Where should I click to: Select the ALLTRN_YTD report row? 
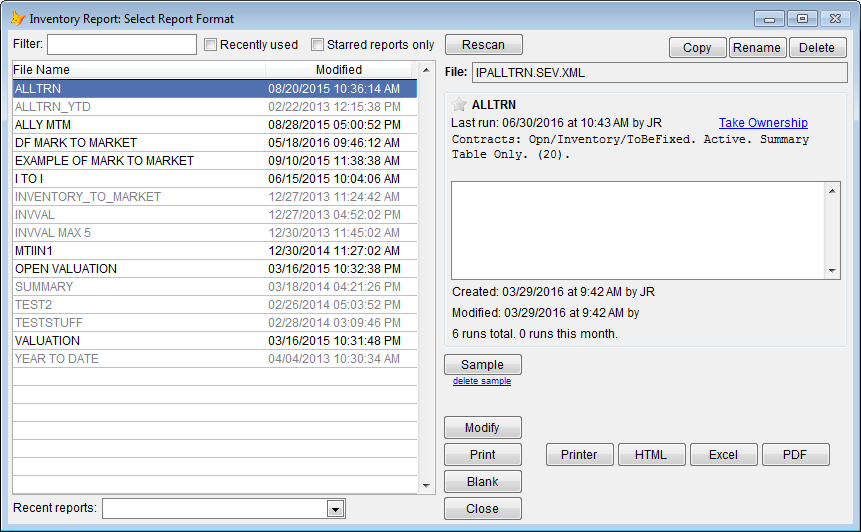(x=215, y=107)
